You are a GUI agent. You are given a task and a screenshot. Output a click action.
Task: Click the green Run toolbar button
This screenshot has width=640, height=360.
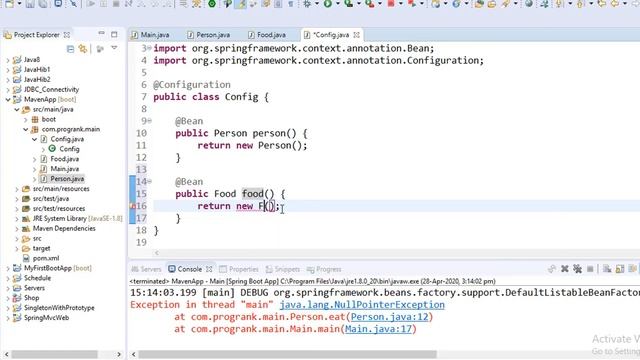click(x=328, y=4)
